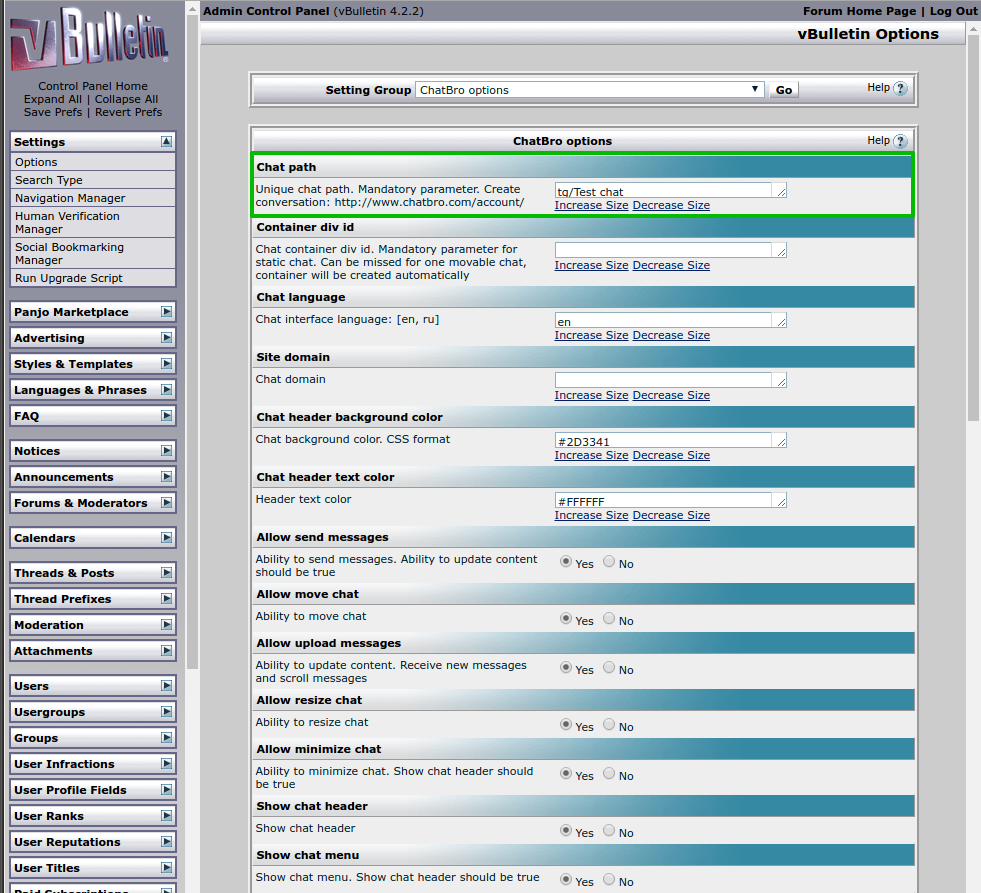The image size is (981, 893).
Task: Open the Setting Group dropdown
Action: 589,90
